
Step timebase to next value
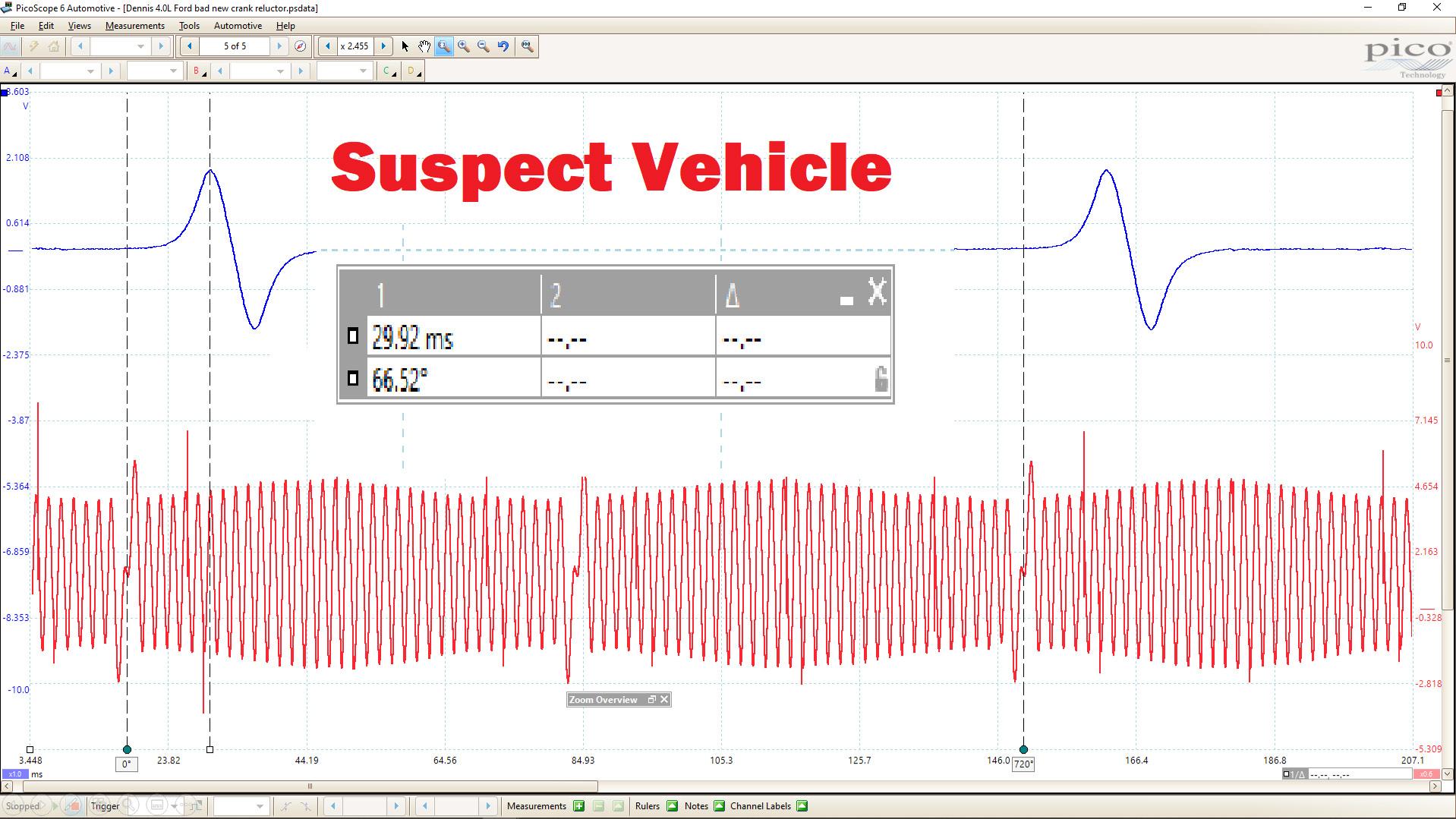click(161, 46)
